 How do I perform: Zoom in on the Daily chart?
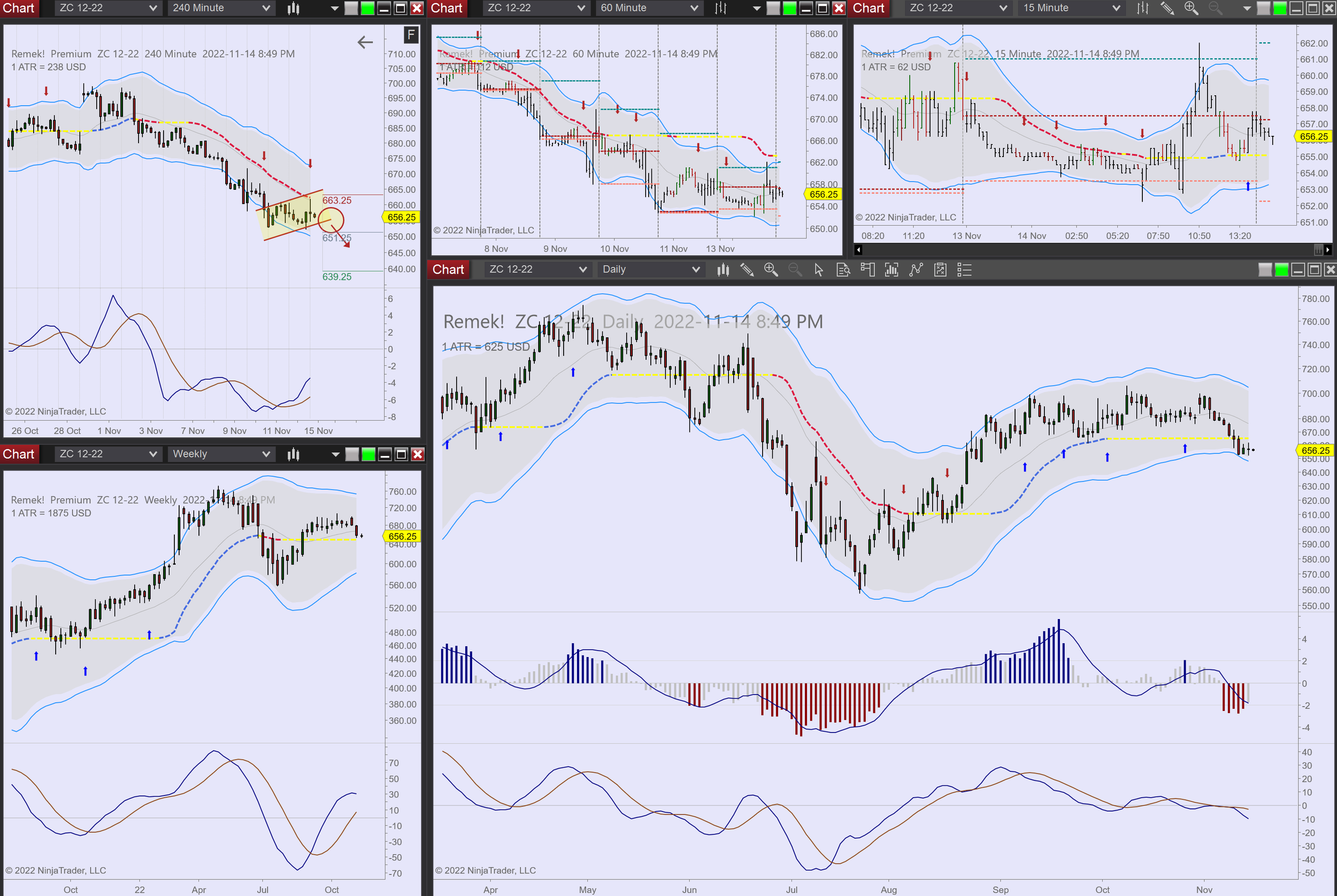click(771, 269)
